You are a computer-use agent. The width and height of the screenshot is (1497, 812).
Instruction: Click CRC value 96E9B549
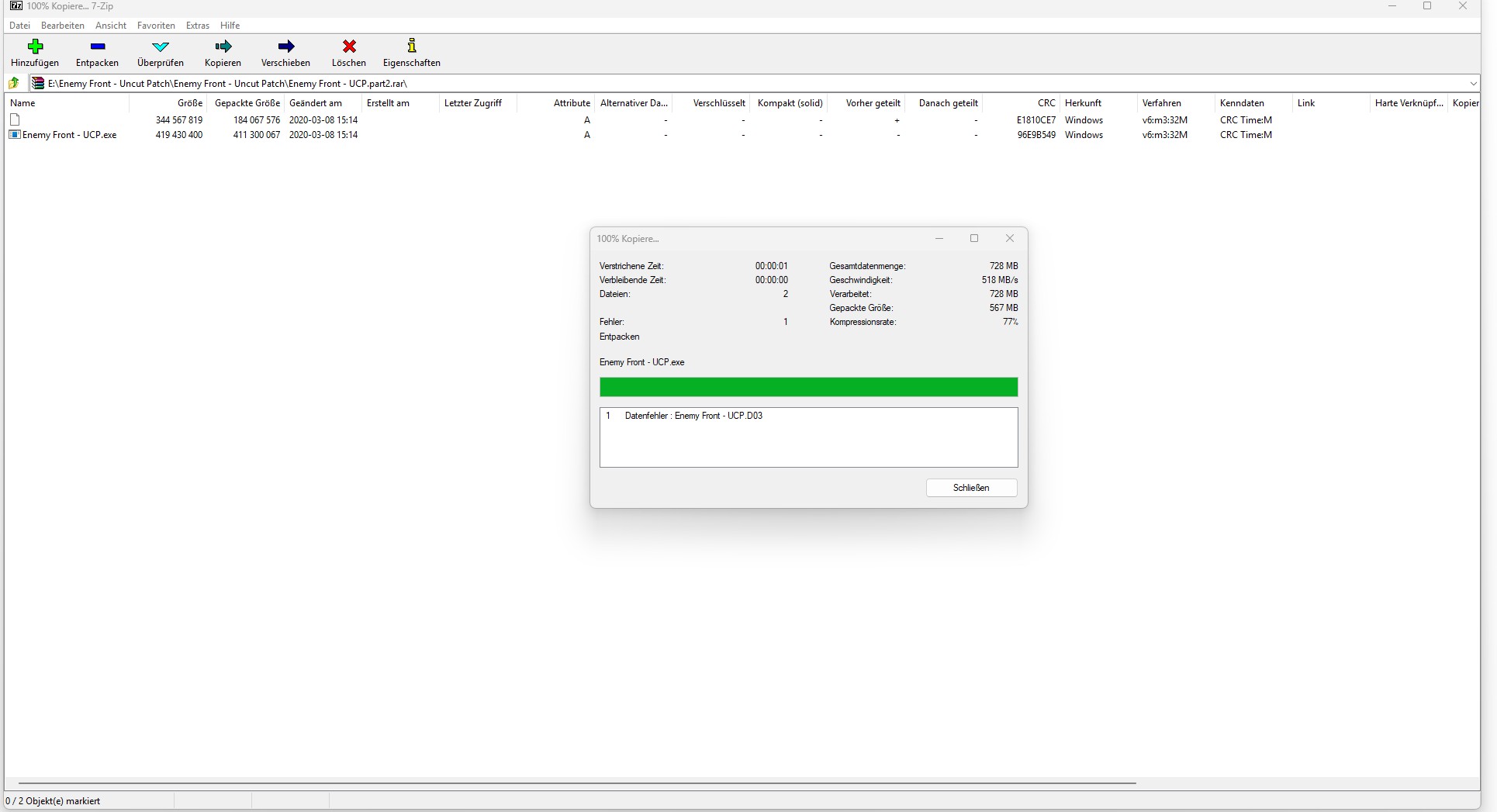pyautogui.click(x=1036, y=135)
